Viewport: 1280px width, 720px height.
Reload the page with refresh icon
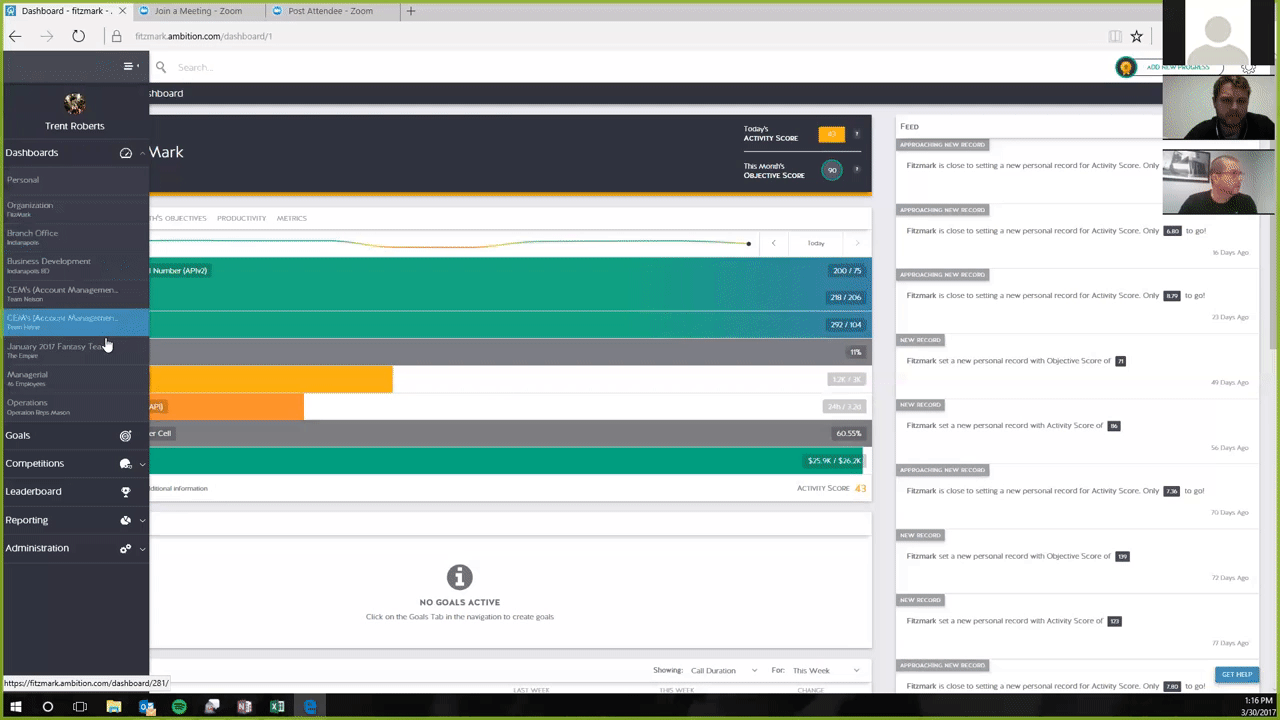coord(78,36)
